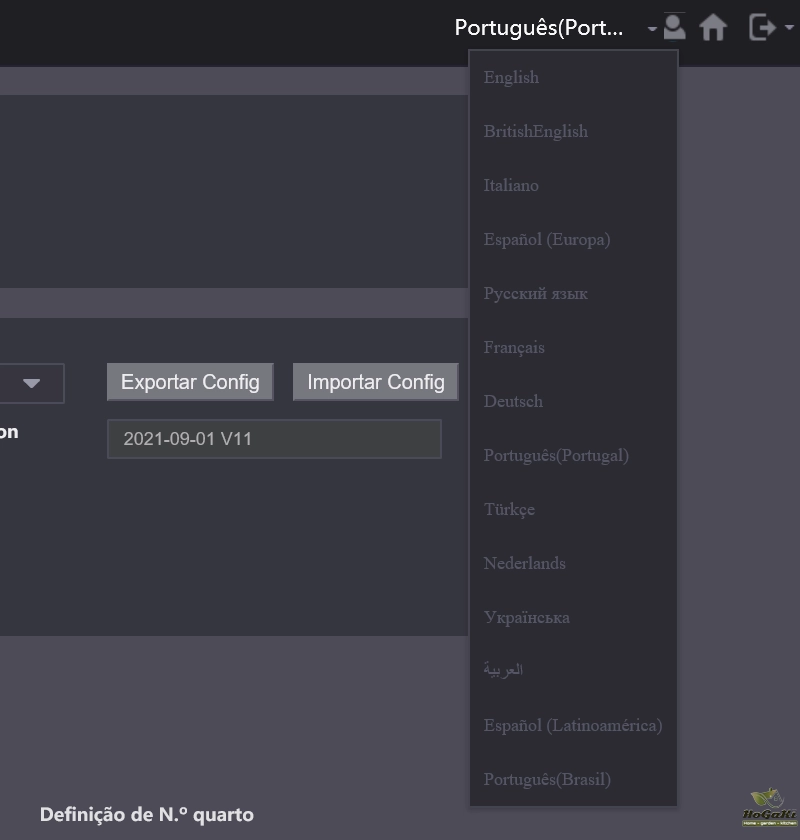Choose Español (Latinoamérica) option
The width and height of the screenshot is (800, 840).
pyautogui.click(x=573, y=726)
